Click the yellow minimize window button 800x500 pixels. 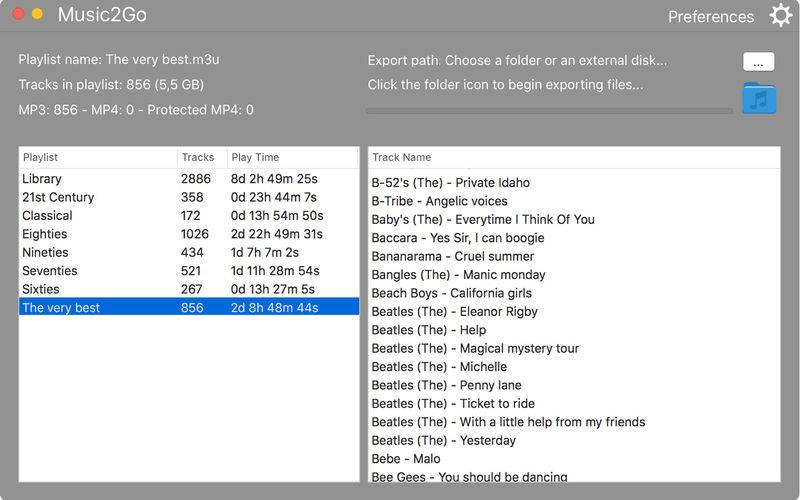(x=37, y=14)
